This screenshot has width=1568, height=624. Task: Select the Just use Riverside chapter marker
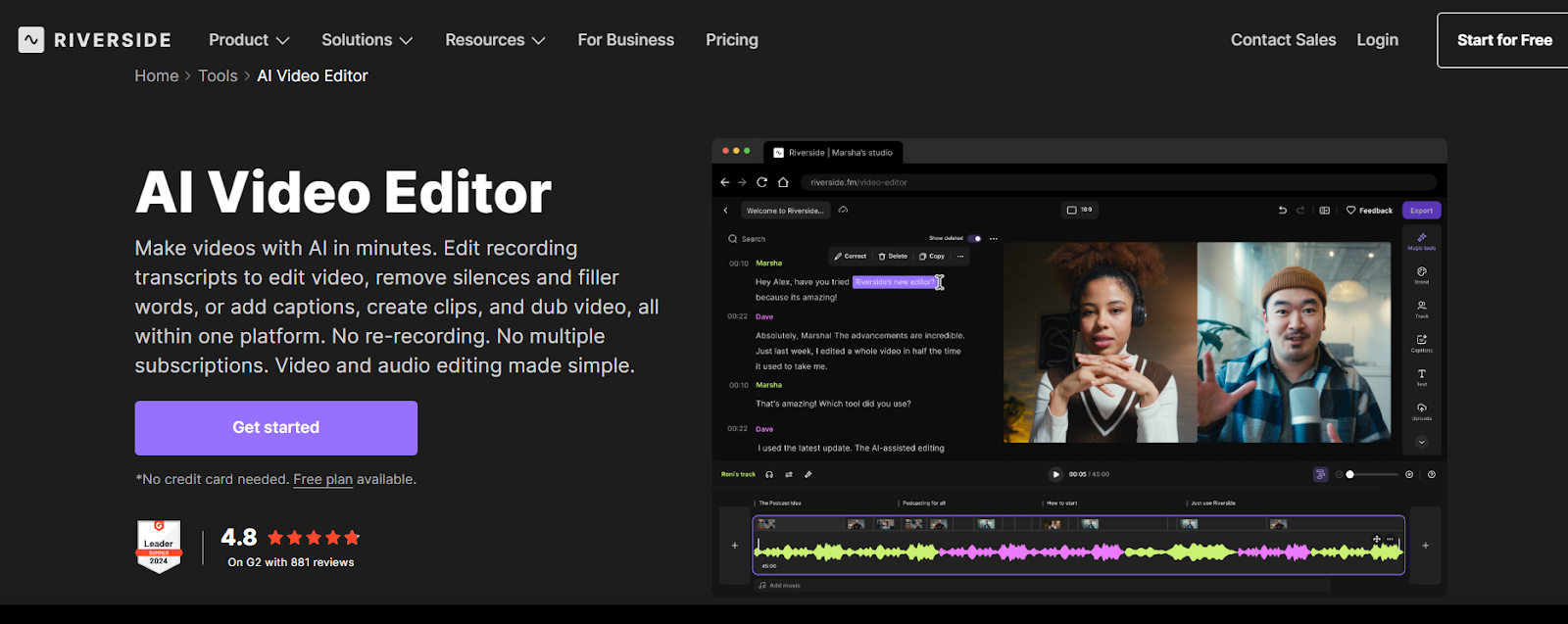(x=1212, y=504)
